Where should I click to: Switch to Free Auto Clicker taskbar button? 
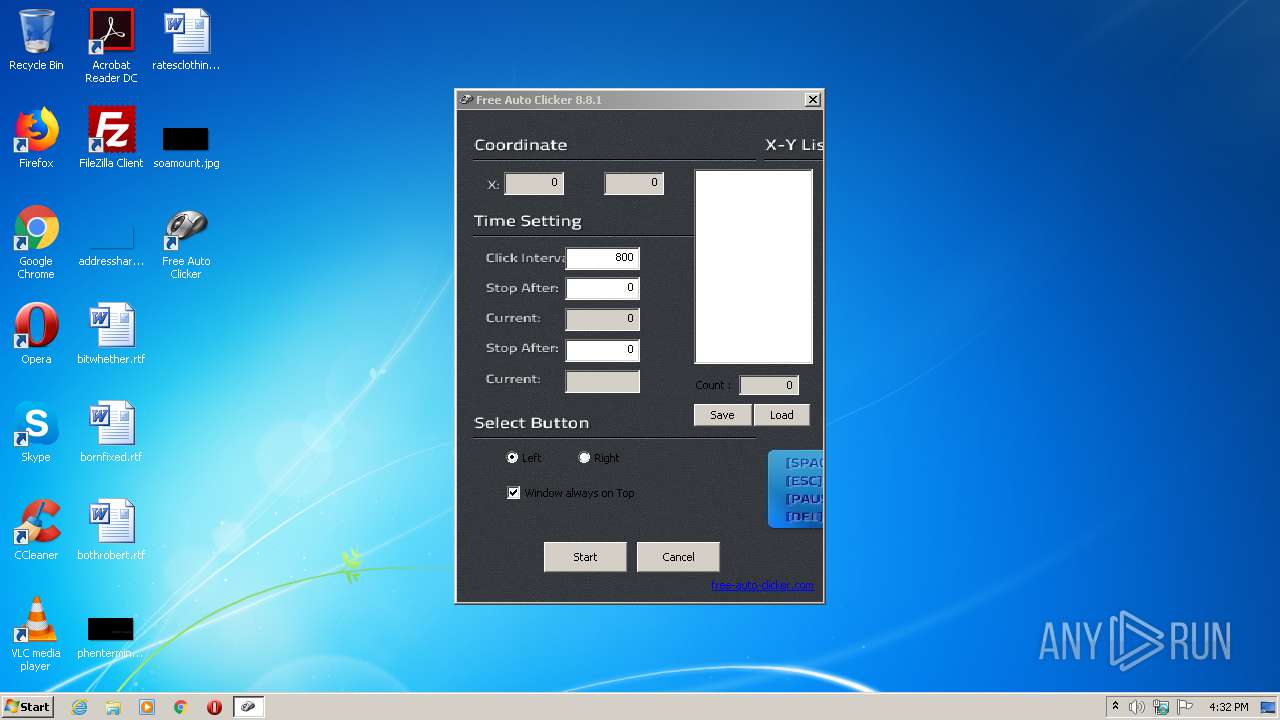(248, 707)
